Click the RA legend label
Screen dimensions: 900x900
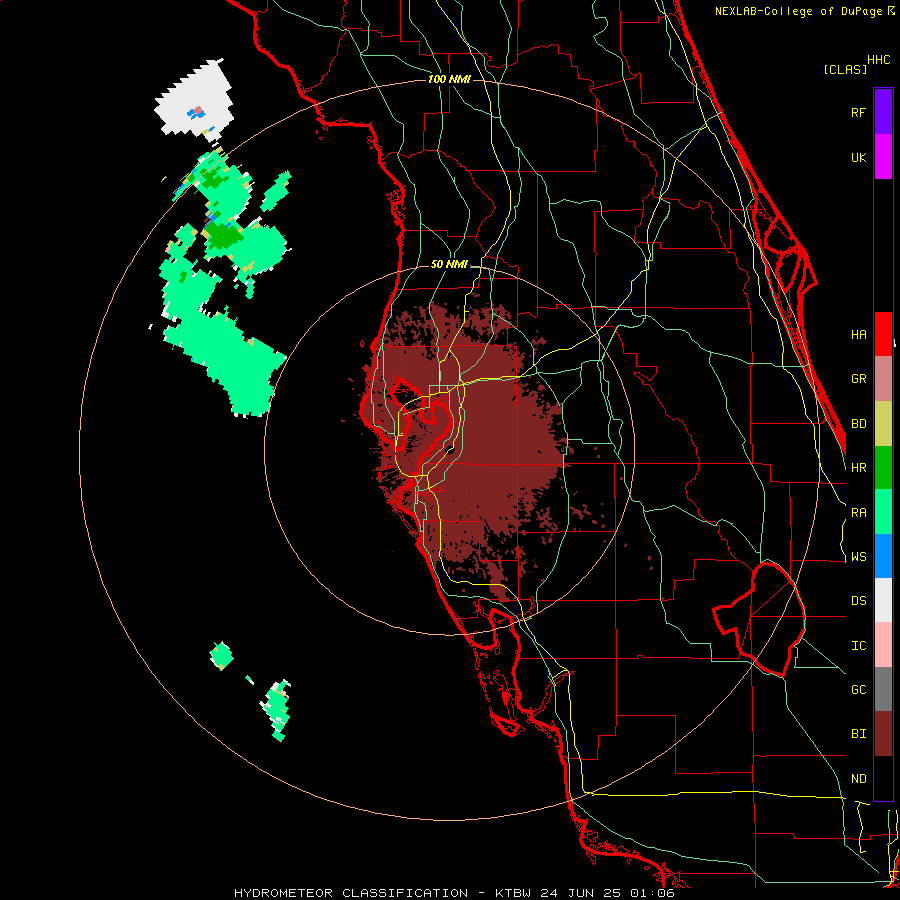[858, 513]
